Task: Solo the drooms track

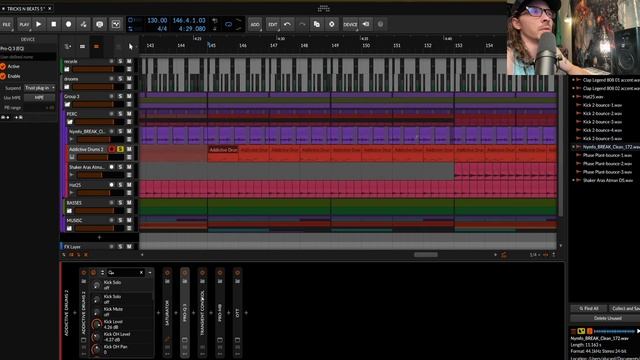Action: click(120, 79)
